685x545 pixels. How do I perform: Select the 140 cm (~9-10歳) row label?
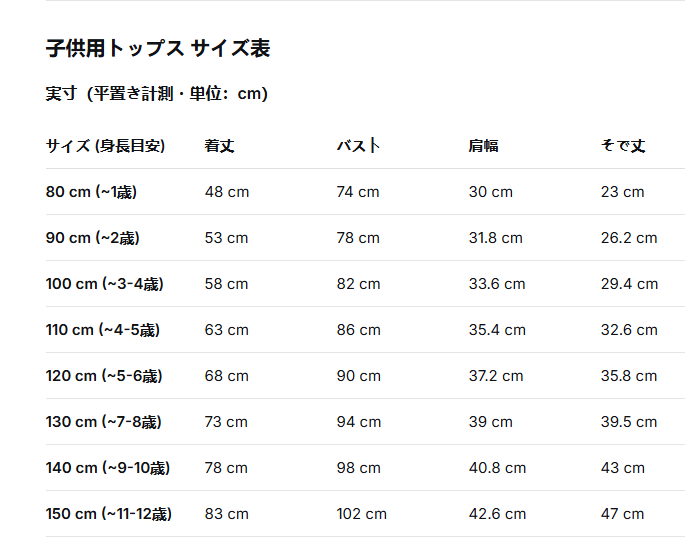108,468
